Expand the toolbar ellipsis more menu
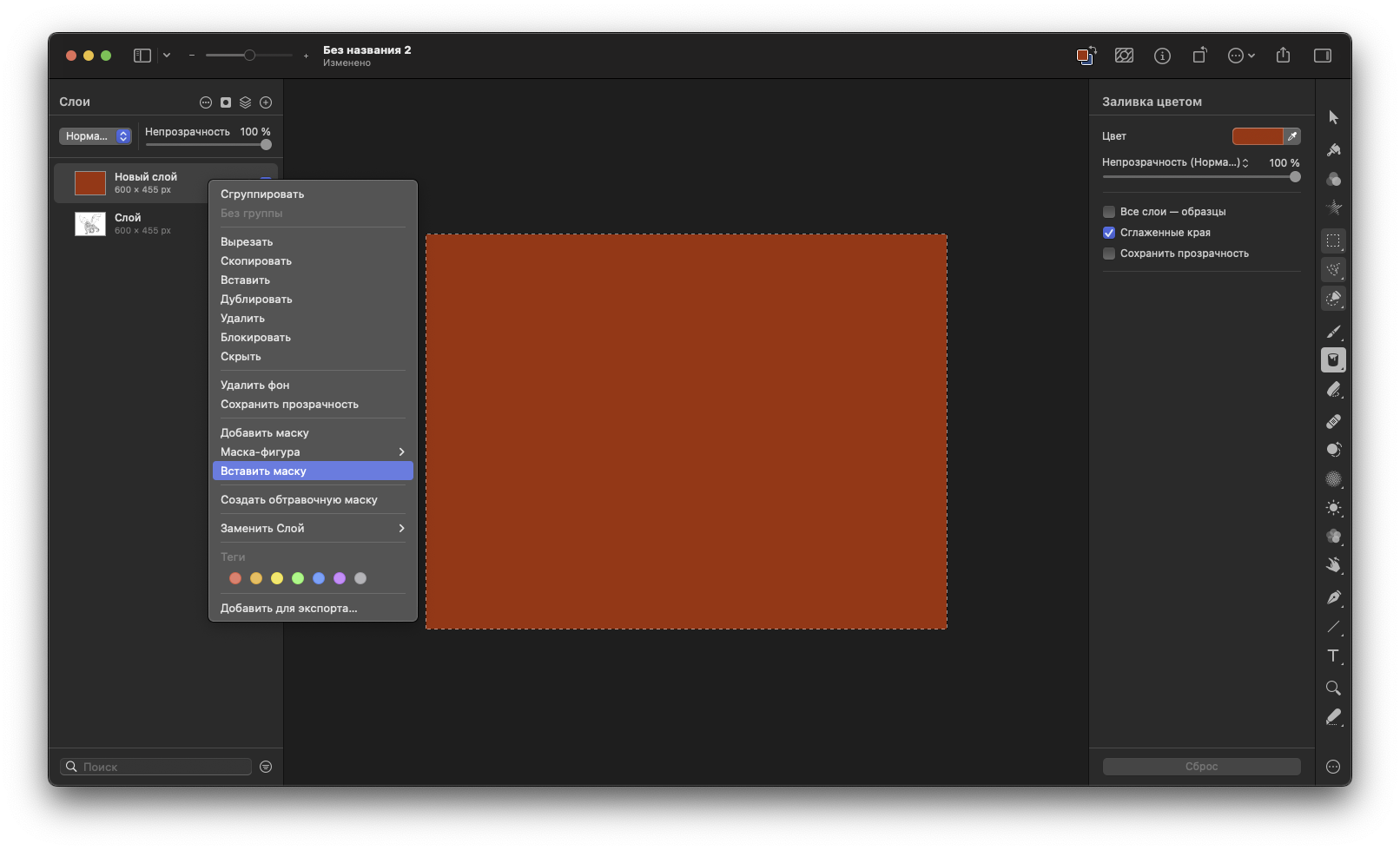Screen dimensions: 1400x850 [1241, 56]
